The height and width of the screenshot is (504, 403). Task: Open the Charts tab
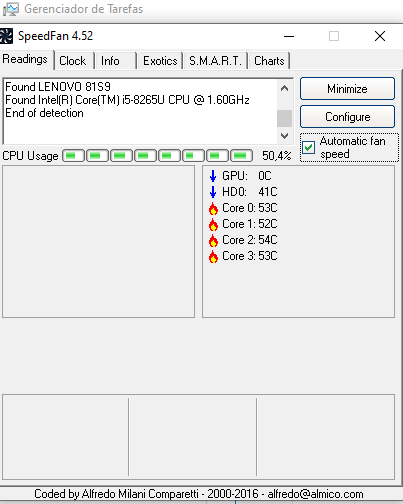point(269,61)
